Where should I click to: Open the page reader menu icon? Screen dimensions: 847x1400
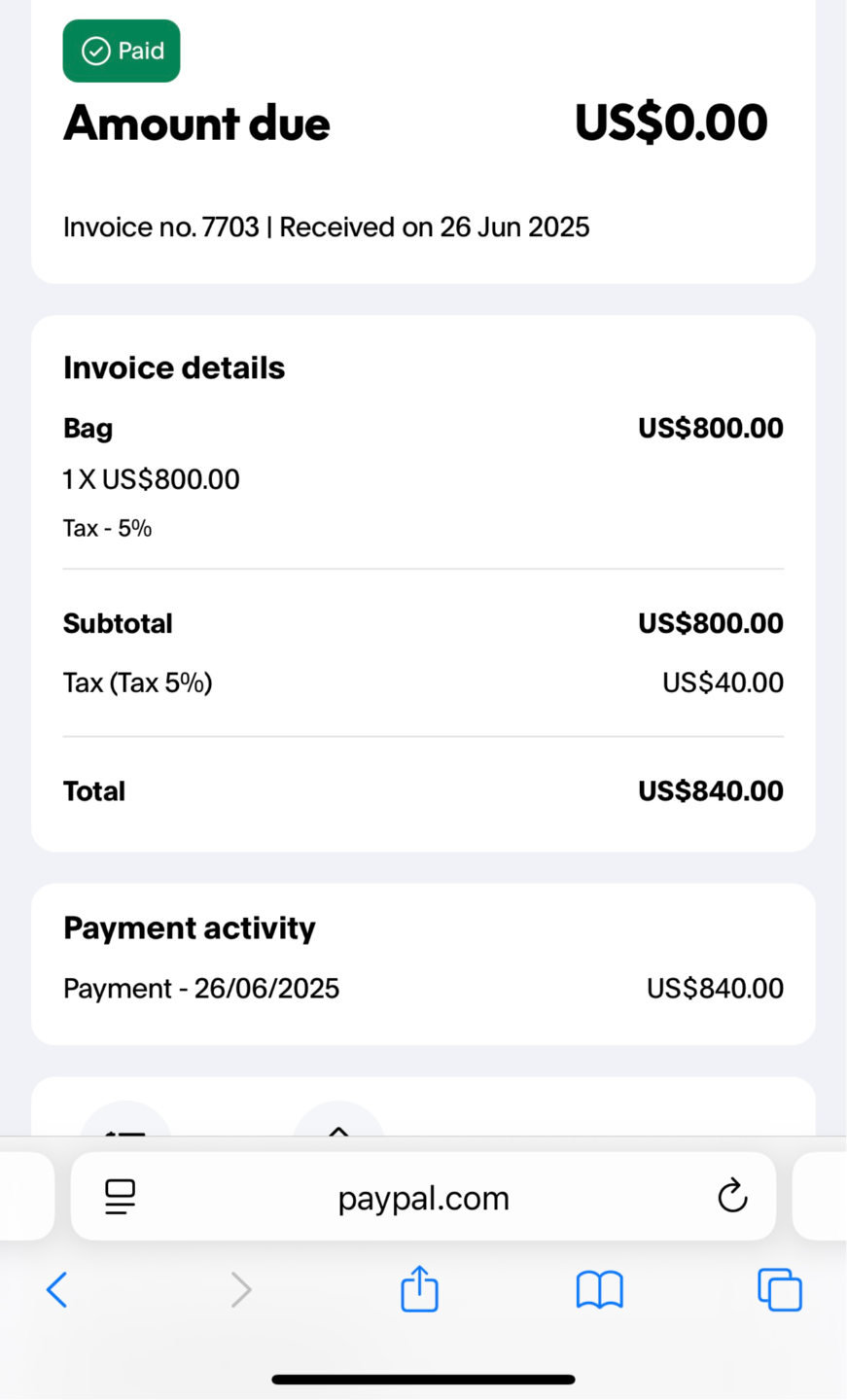(121, 1197)
